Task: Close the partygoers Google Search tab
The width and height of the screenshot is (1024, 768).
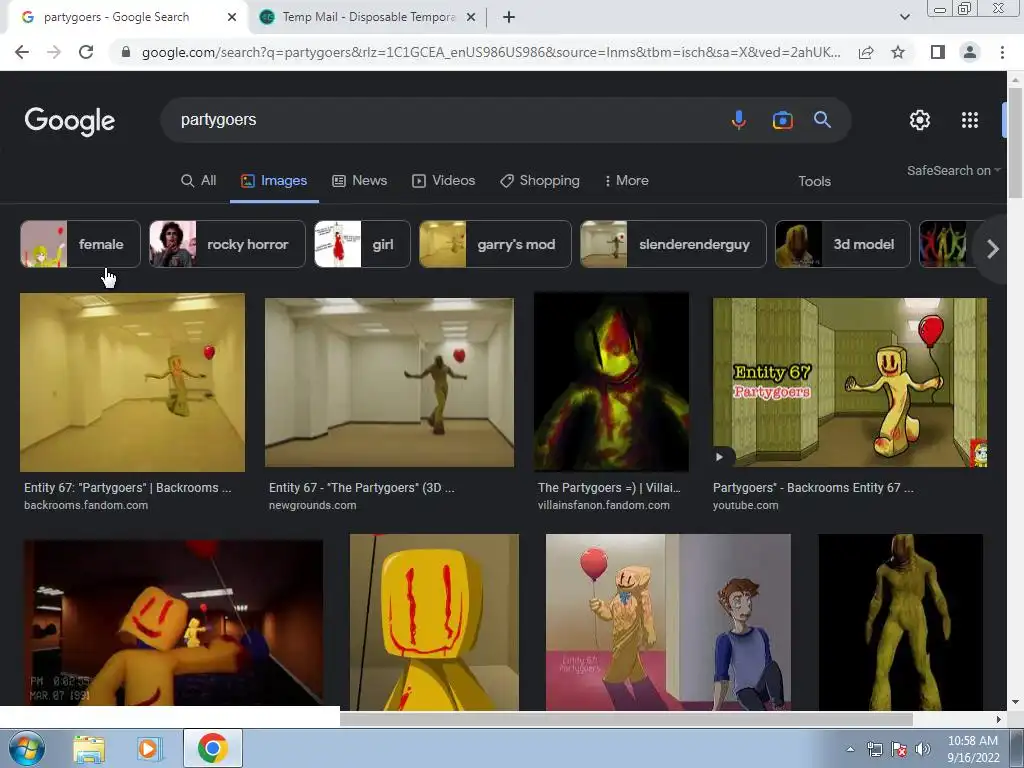Action: 232,17
